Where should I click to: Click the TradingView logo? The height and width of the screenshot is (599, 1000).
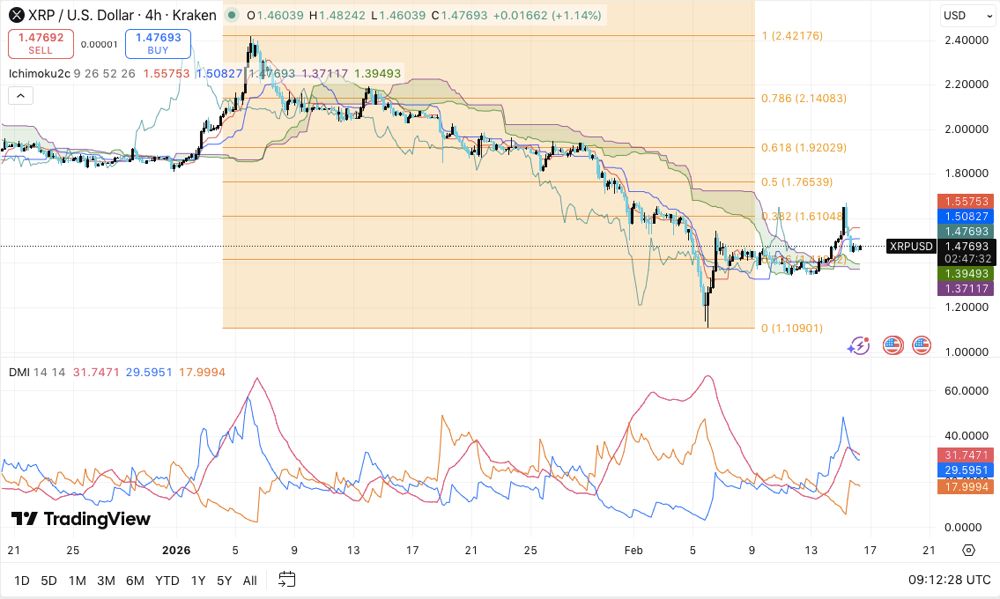tap(80, 520)
